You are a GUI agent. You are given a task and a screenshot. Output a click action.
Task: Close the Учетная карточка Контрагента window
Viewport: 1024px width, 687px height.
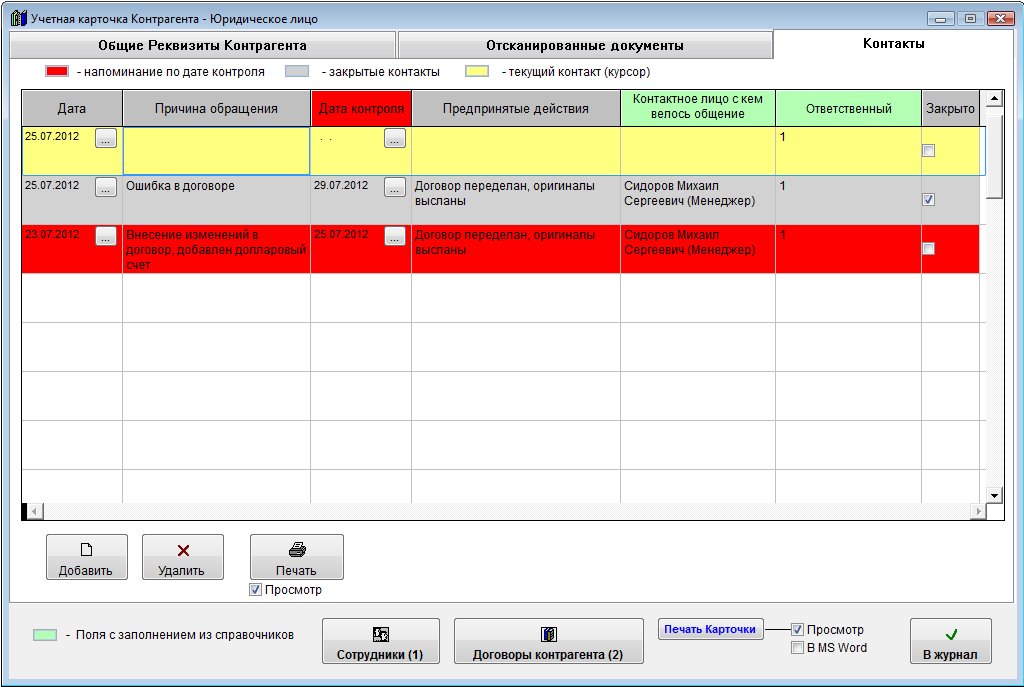click(x=1000, y=19)
